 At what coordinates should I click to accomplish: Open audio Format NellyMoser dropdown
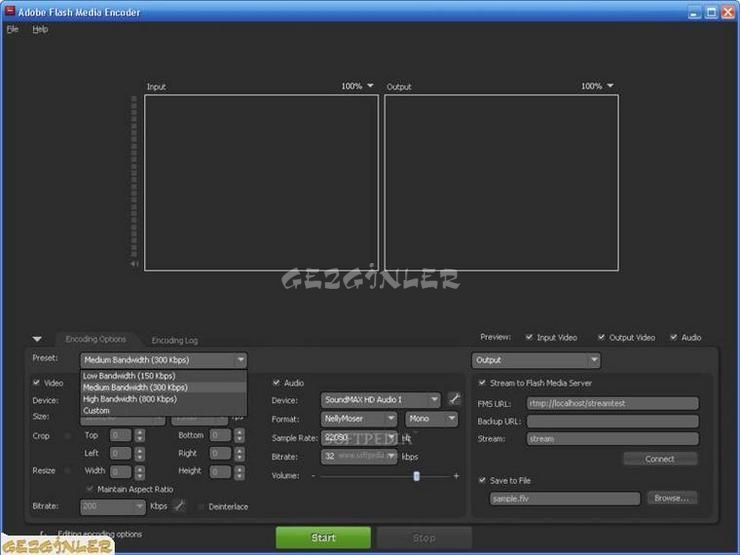359,419
